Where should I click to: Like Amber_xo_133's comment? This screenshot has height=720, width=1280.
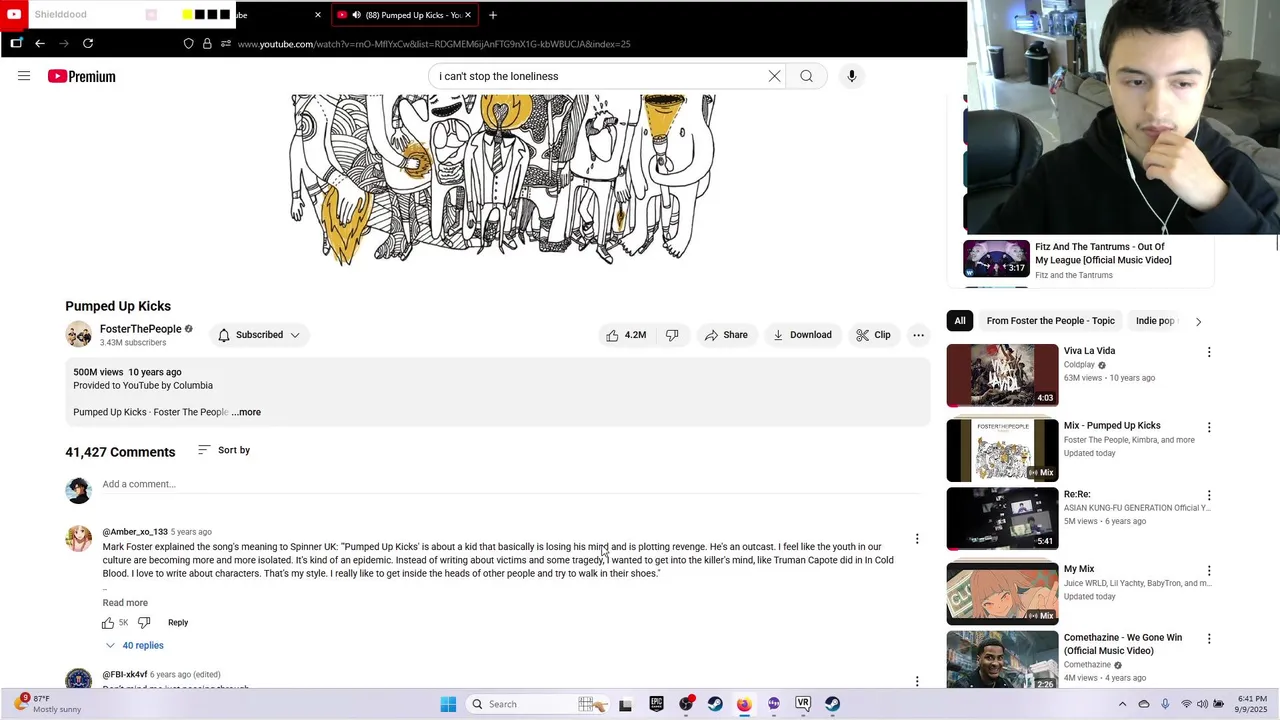108,623
